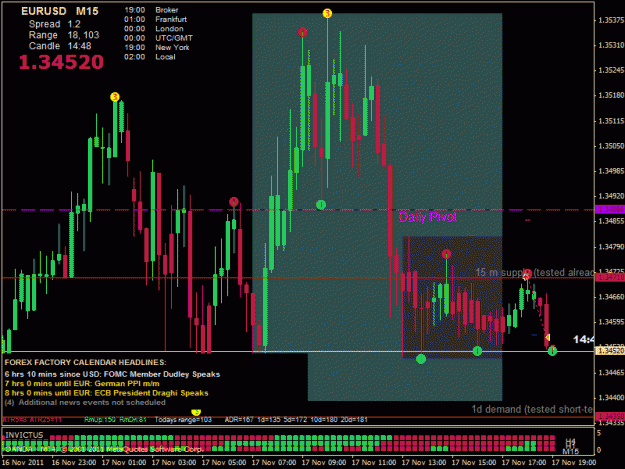This screenshot has width=625, height=469.
Task: Select the red circle marker beside the topmost yellow 3
Action: click(303, 32)
